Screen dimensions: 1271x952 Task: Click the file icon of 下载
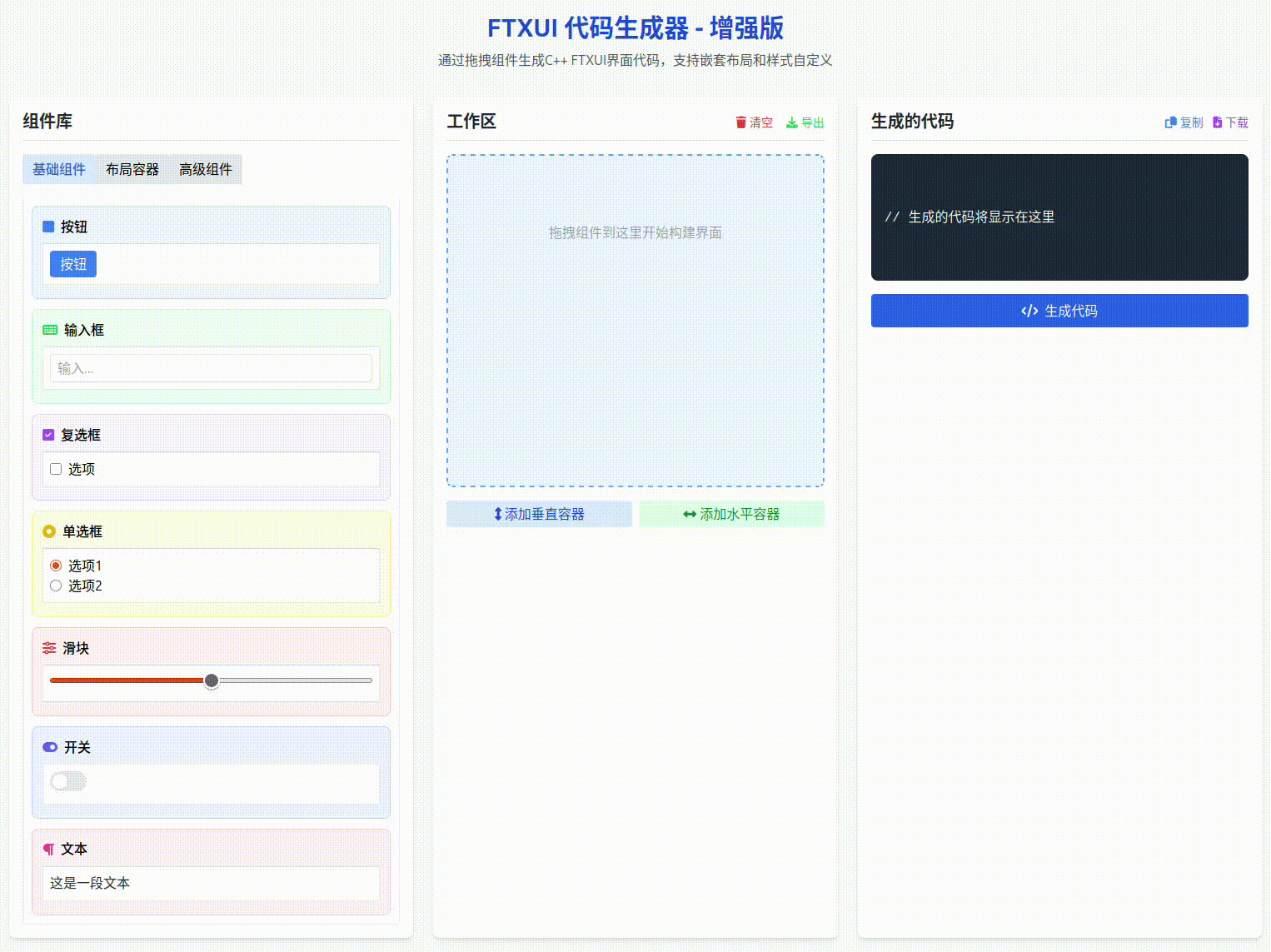[1217, 122]
